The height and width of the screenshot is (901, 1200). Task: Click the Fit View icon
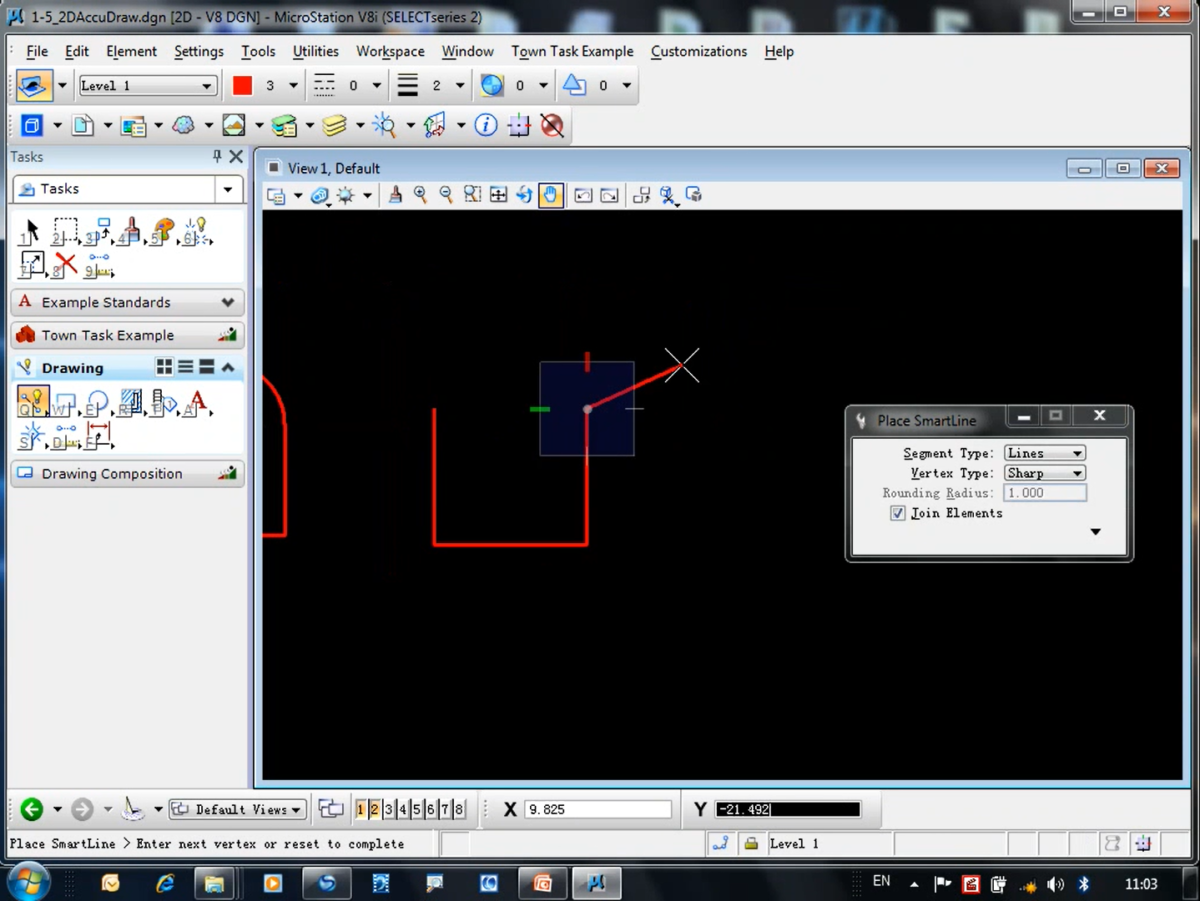click(x=499, y=195)
